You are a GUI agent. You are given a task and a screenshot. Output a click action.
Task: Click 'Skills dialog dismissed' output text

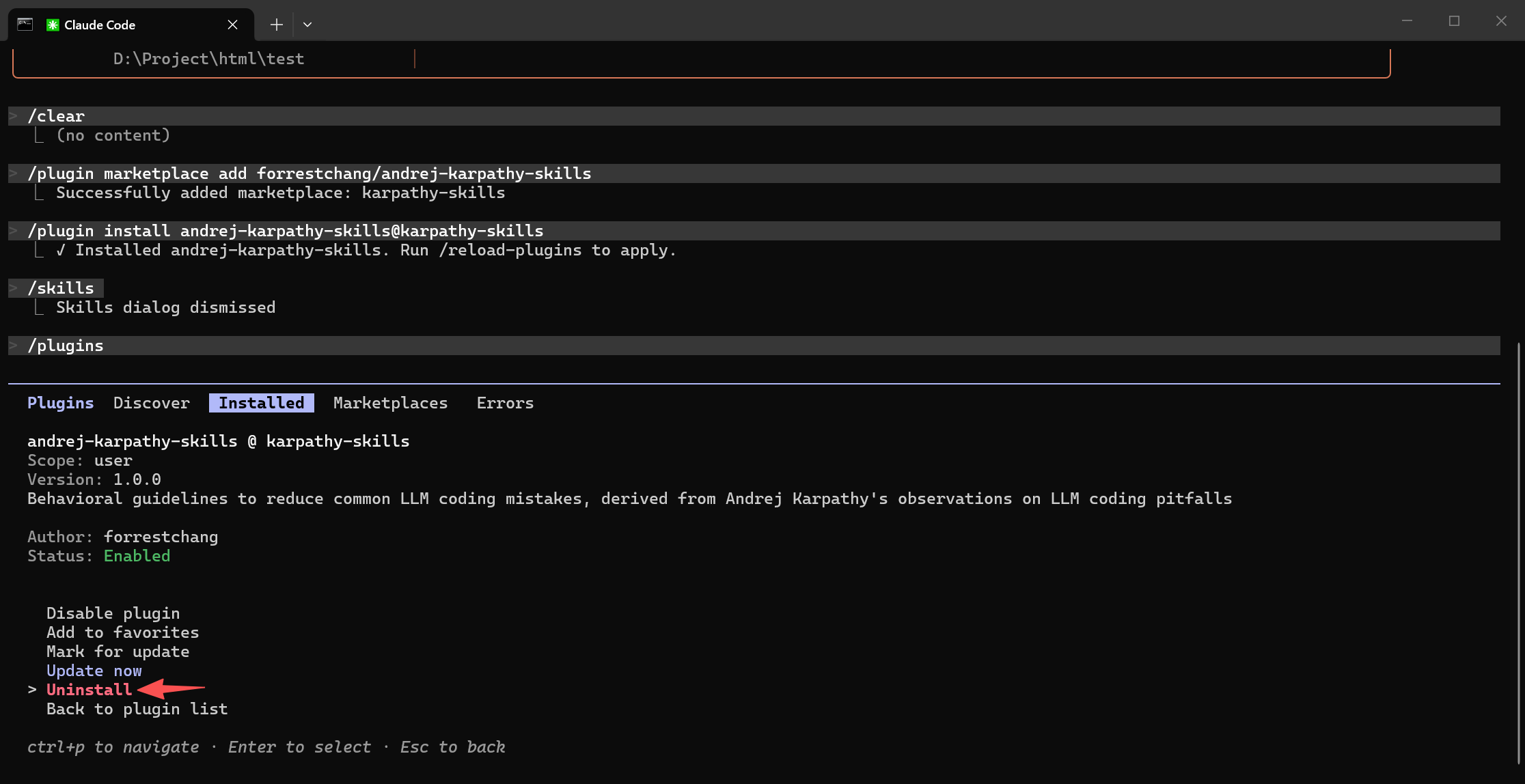[166, 307]
